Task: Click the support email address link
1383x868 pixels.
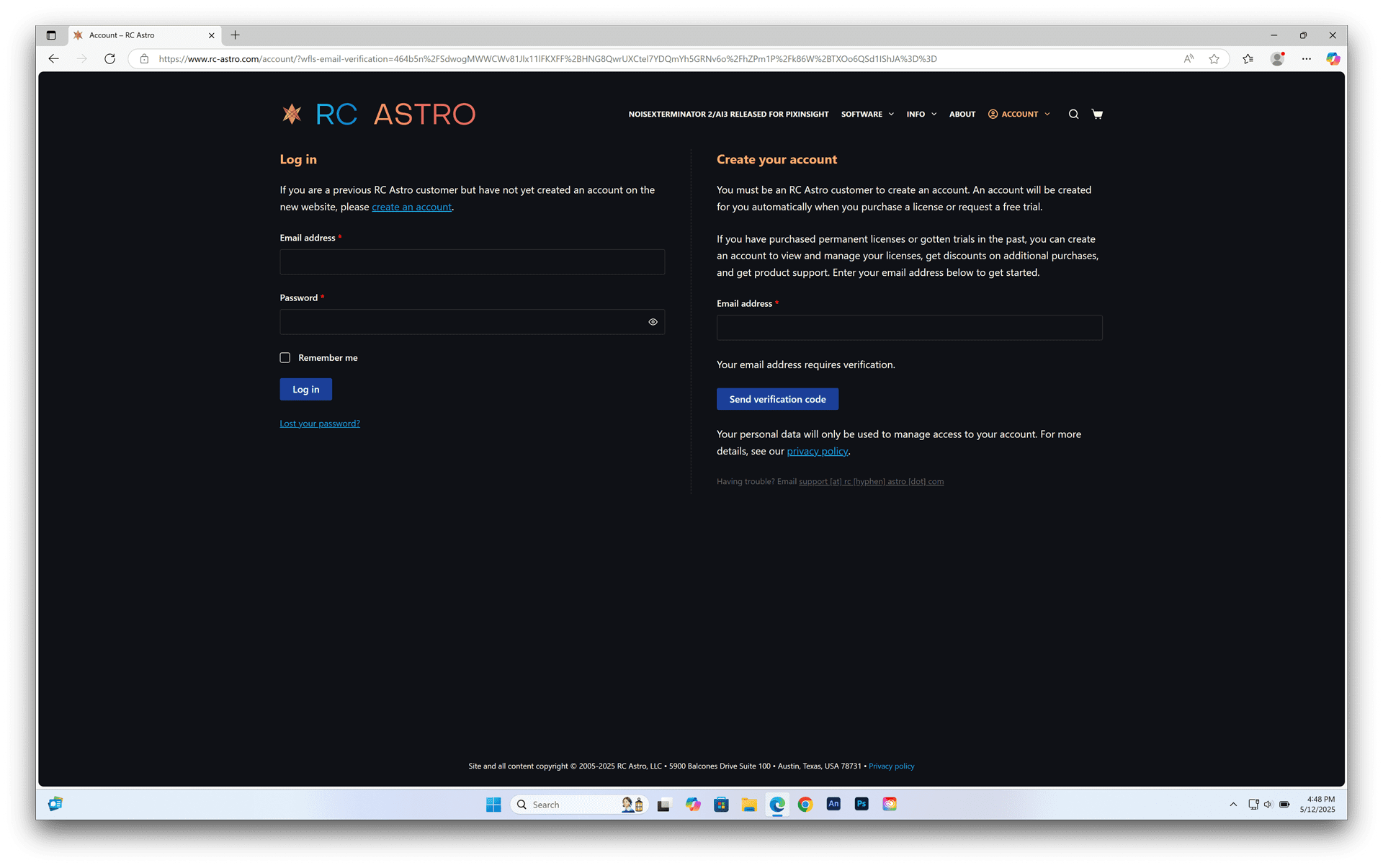Action: point(871,482)
